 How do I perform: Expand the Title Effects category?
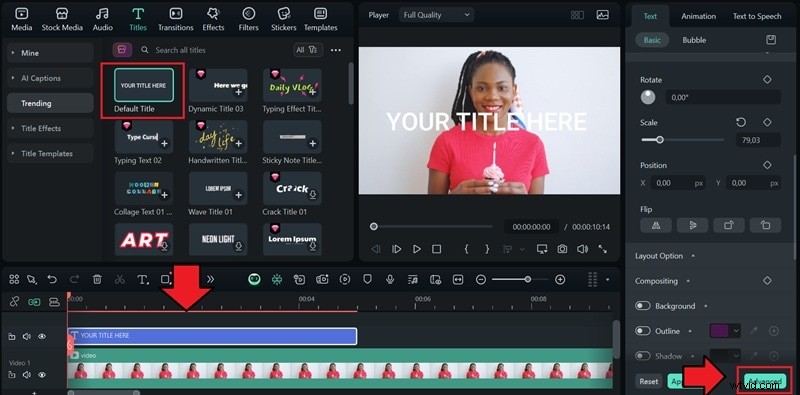point(50,128)
